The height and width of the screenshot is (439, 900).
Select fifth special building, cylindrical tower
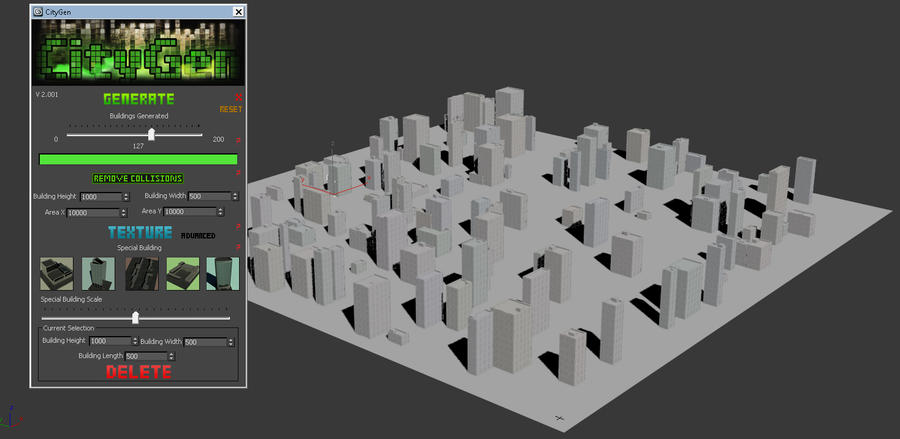click(223, 274)
